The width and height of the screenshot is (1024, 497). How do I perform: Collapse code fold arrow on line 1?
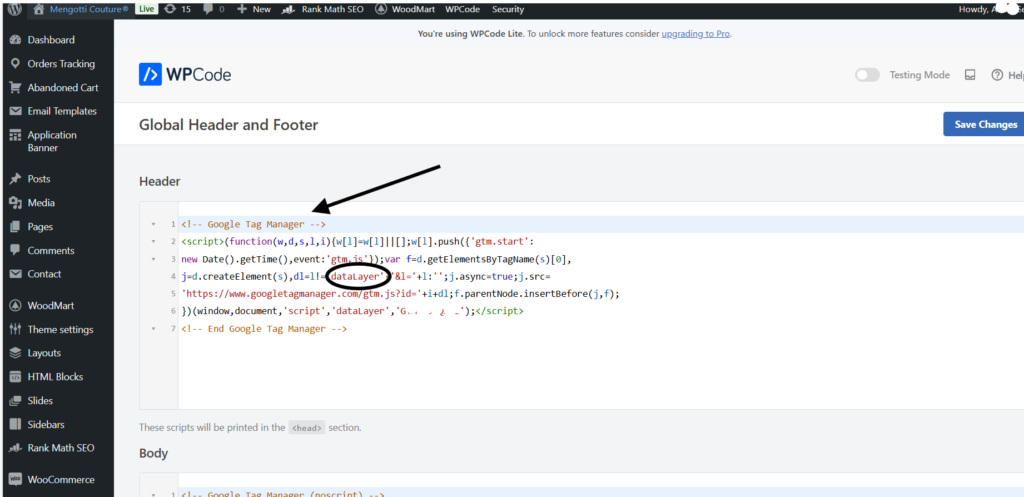[x=153, y=224]
